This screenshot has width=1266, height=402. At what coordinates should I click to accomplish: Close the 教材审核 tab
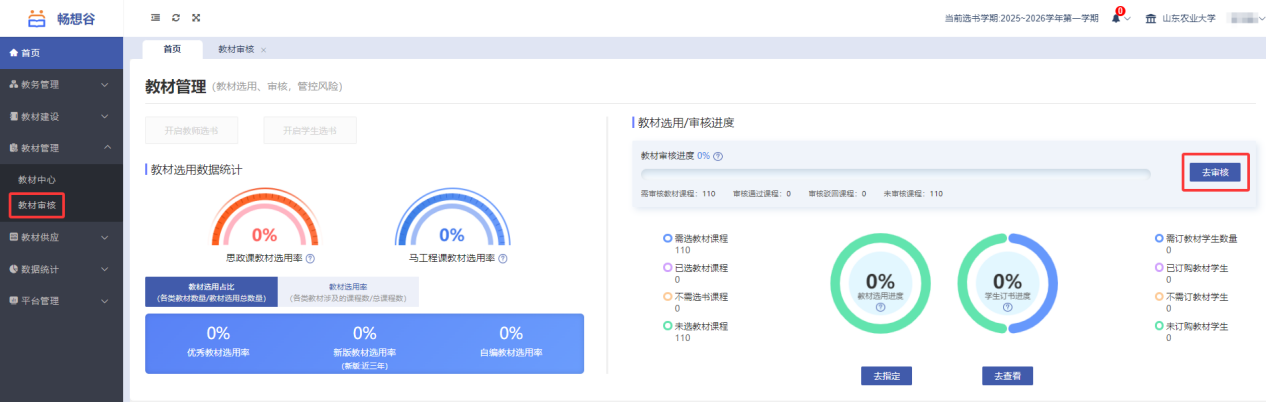[x=263, y=50]
